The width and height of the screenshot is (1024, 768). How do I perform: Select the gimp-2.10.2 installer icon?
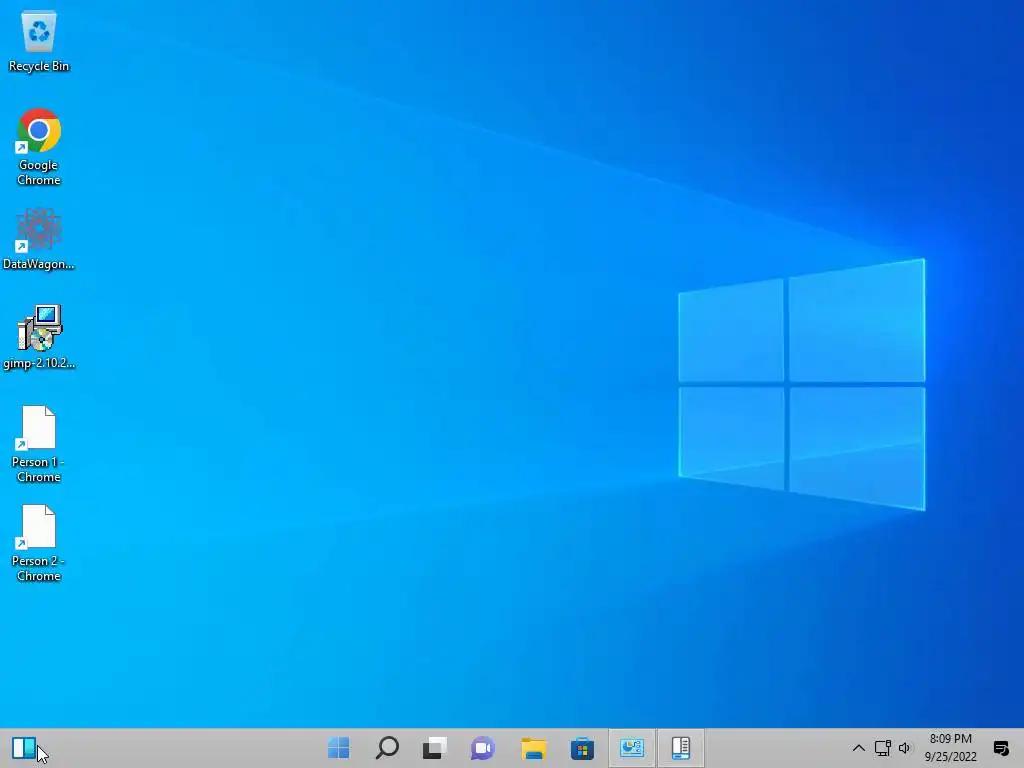[x=39, y=337]
